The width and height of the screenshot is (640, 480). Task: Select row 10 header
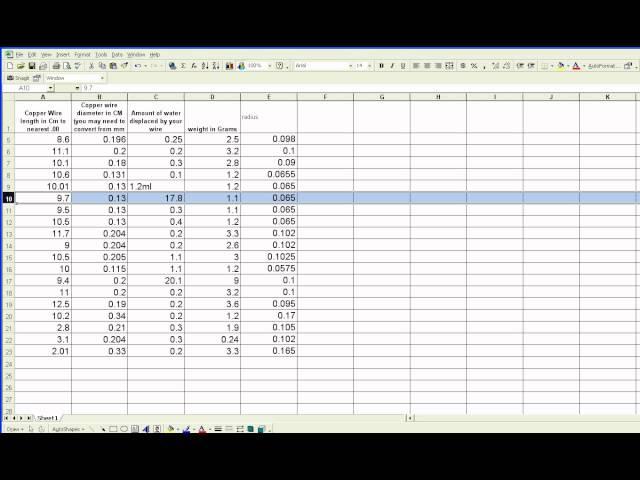(x=8, y=198)
